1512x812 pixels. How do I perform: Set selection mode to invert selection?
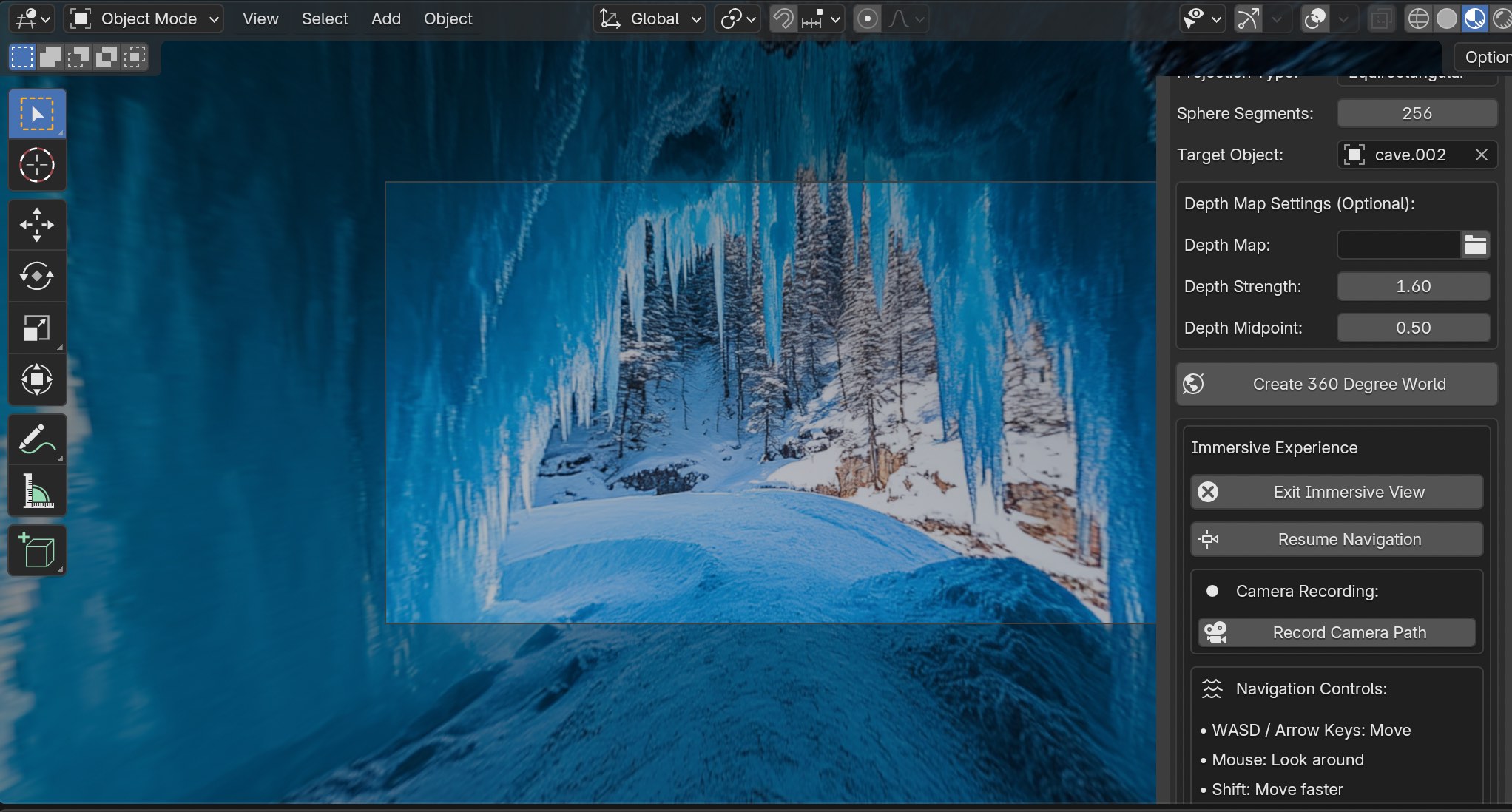pyautogui.click(x=107, y=57)
